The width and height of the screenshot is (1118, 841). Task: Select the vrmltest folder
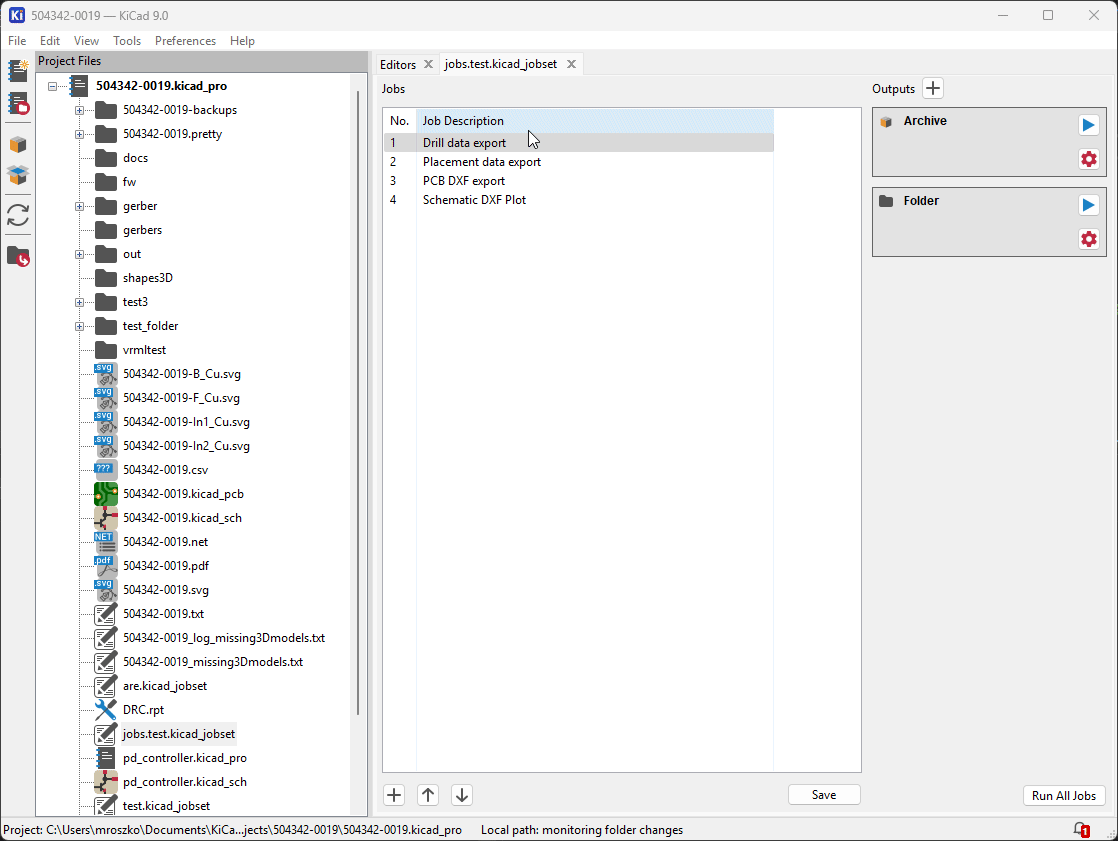click(x=144, y=350)
